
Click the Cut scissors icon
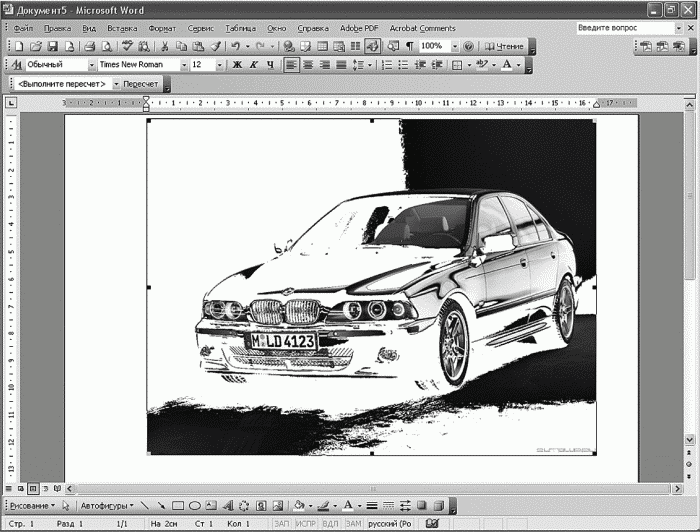pyautogui.click(x=164, y=46)
